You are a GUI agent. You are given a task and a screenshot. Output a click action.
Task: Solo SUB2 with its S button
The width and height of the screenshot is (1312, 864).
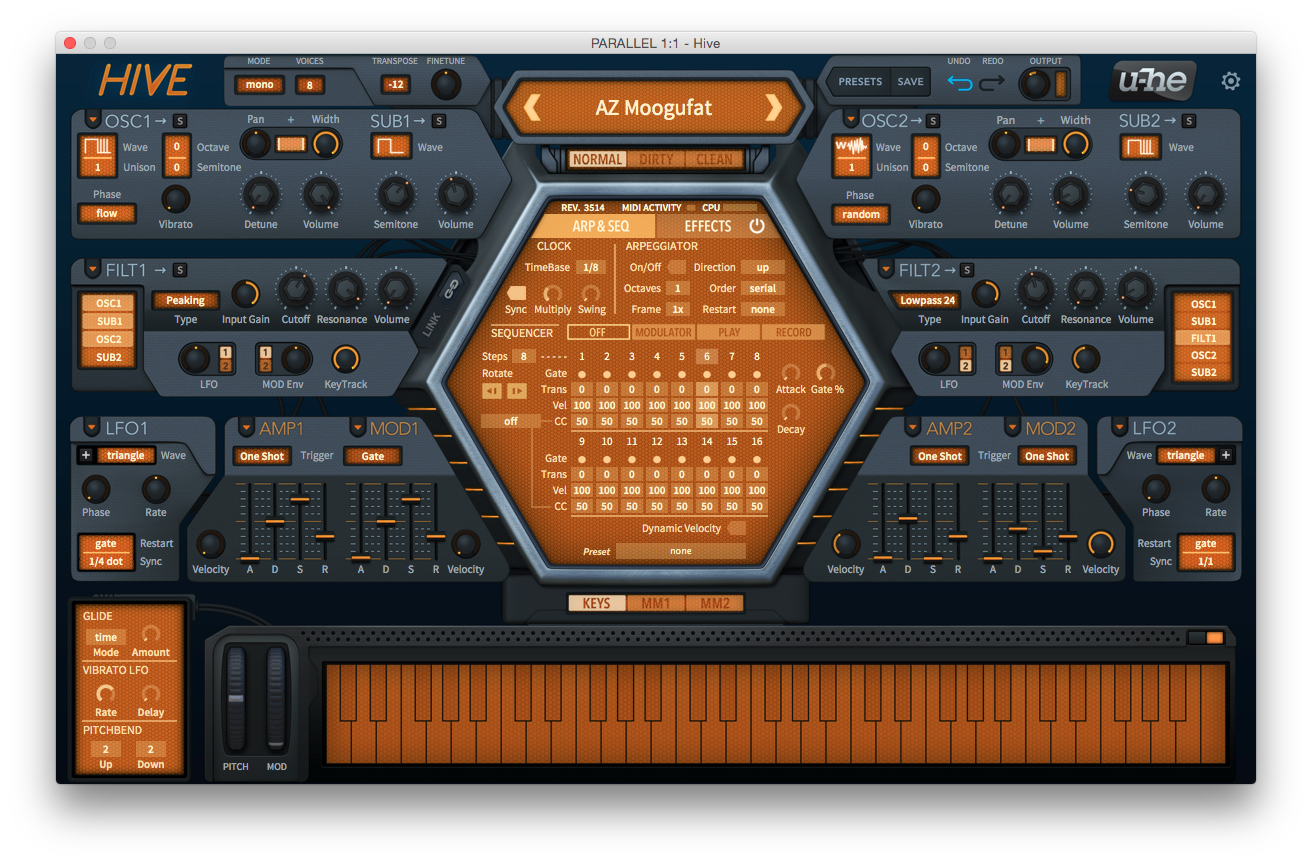pos(1189,121)
